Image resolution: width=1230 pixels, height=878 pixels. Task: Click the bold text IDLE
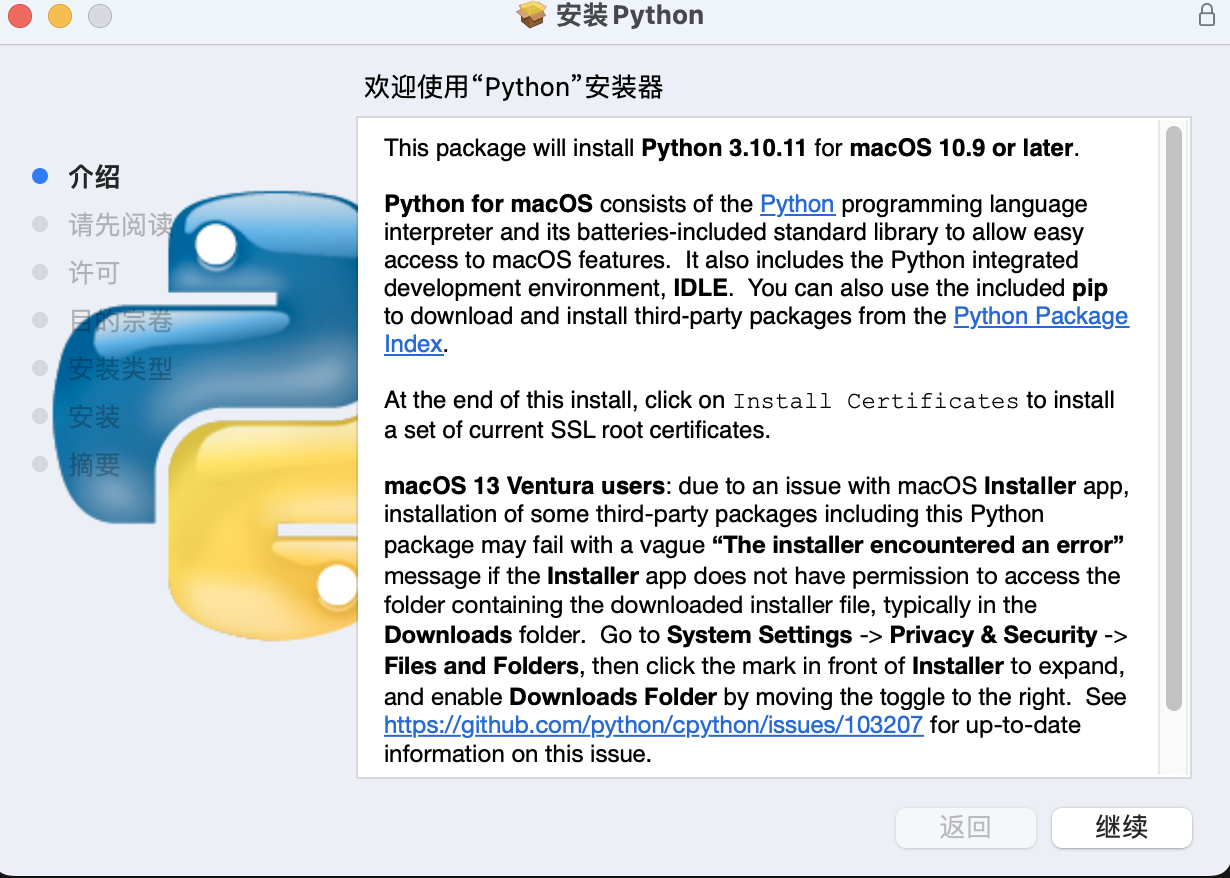tap(703, 288)
